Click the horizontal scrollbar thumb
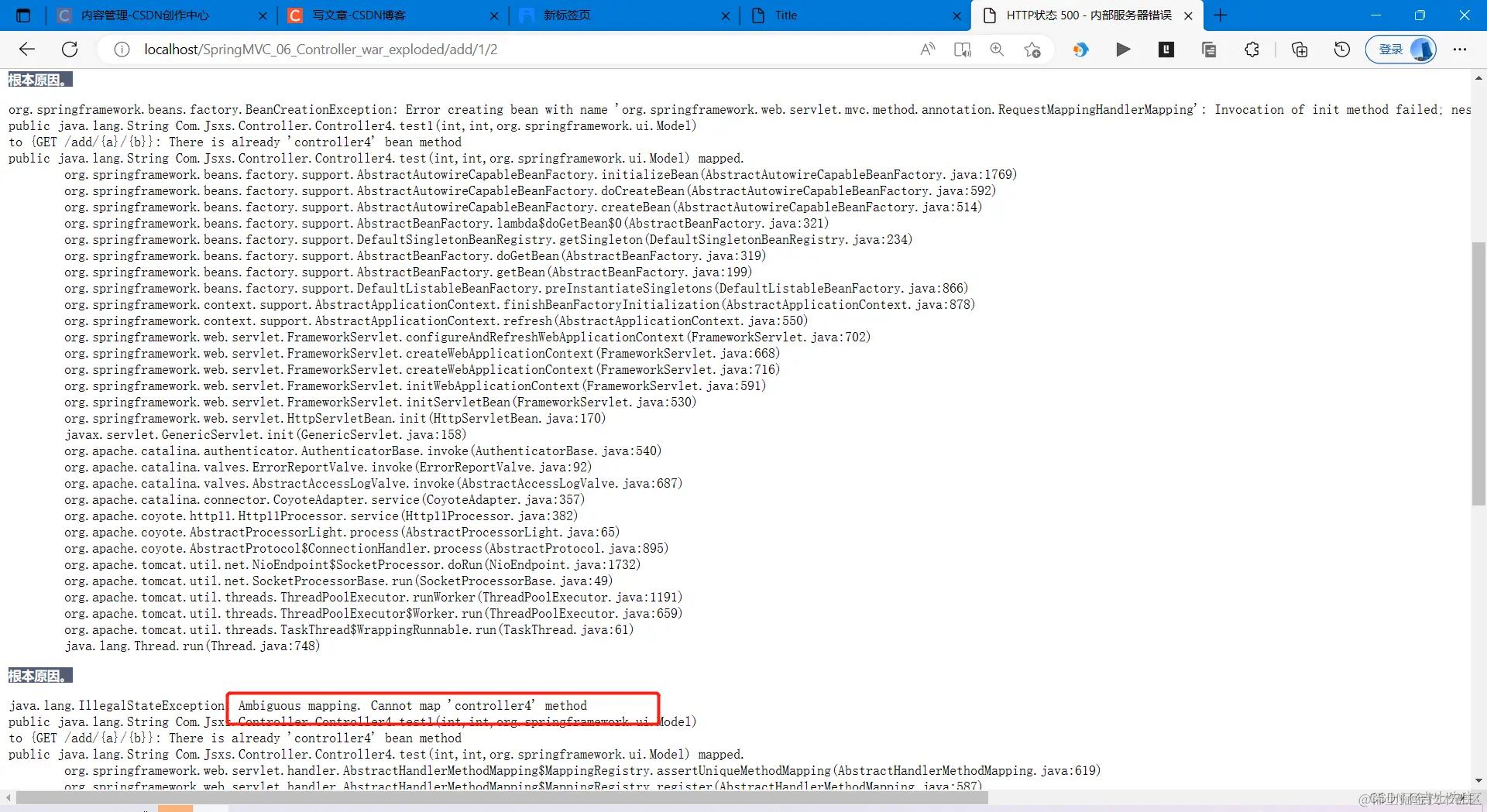Screen dimensions: 1487x812 pos(501,797)
